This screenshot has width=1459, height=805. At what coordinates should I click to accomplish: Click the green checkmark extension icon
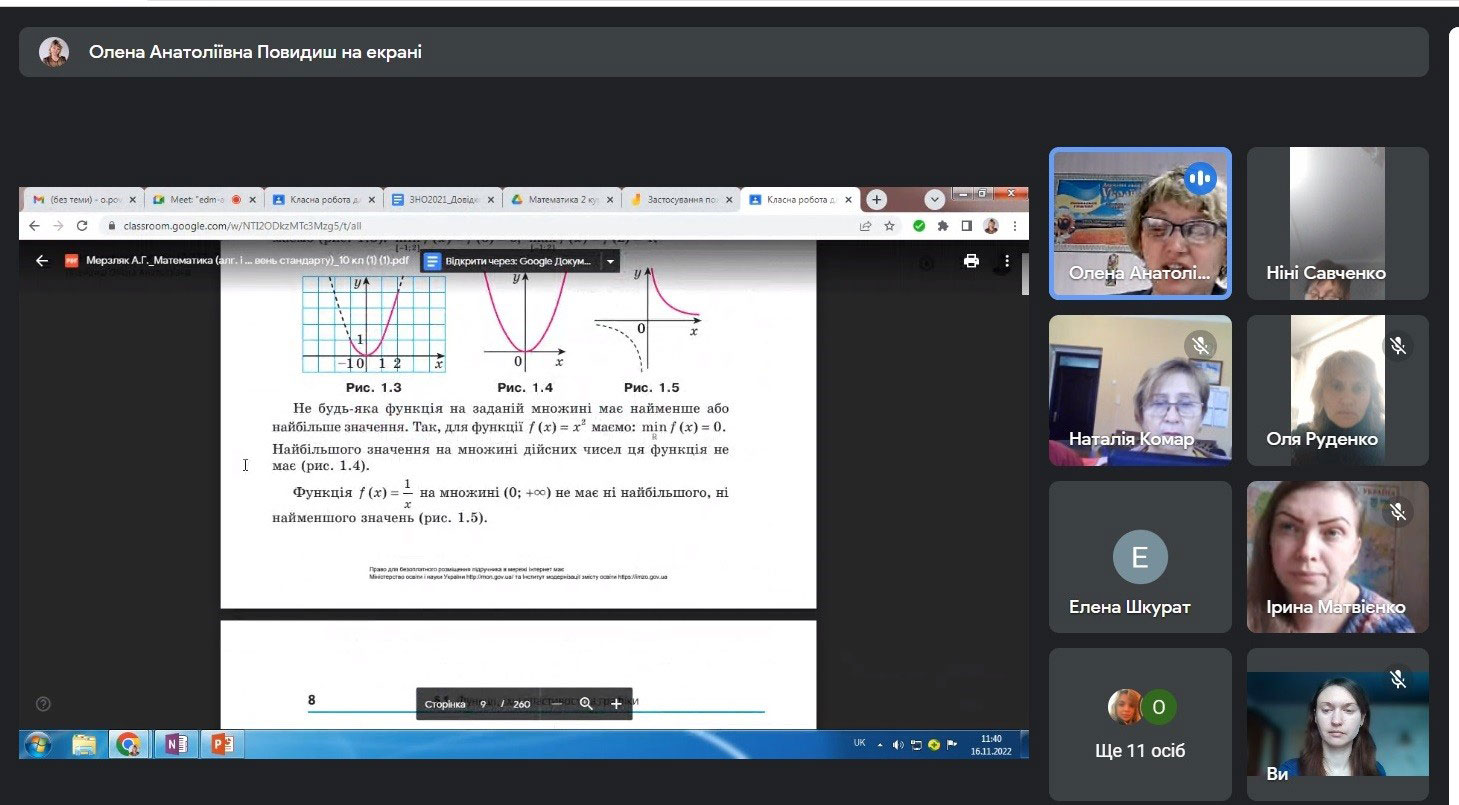(x=919, y=226)
